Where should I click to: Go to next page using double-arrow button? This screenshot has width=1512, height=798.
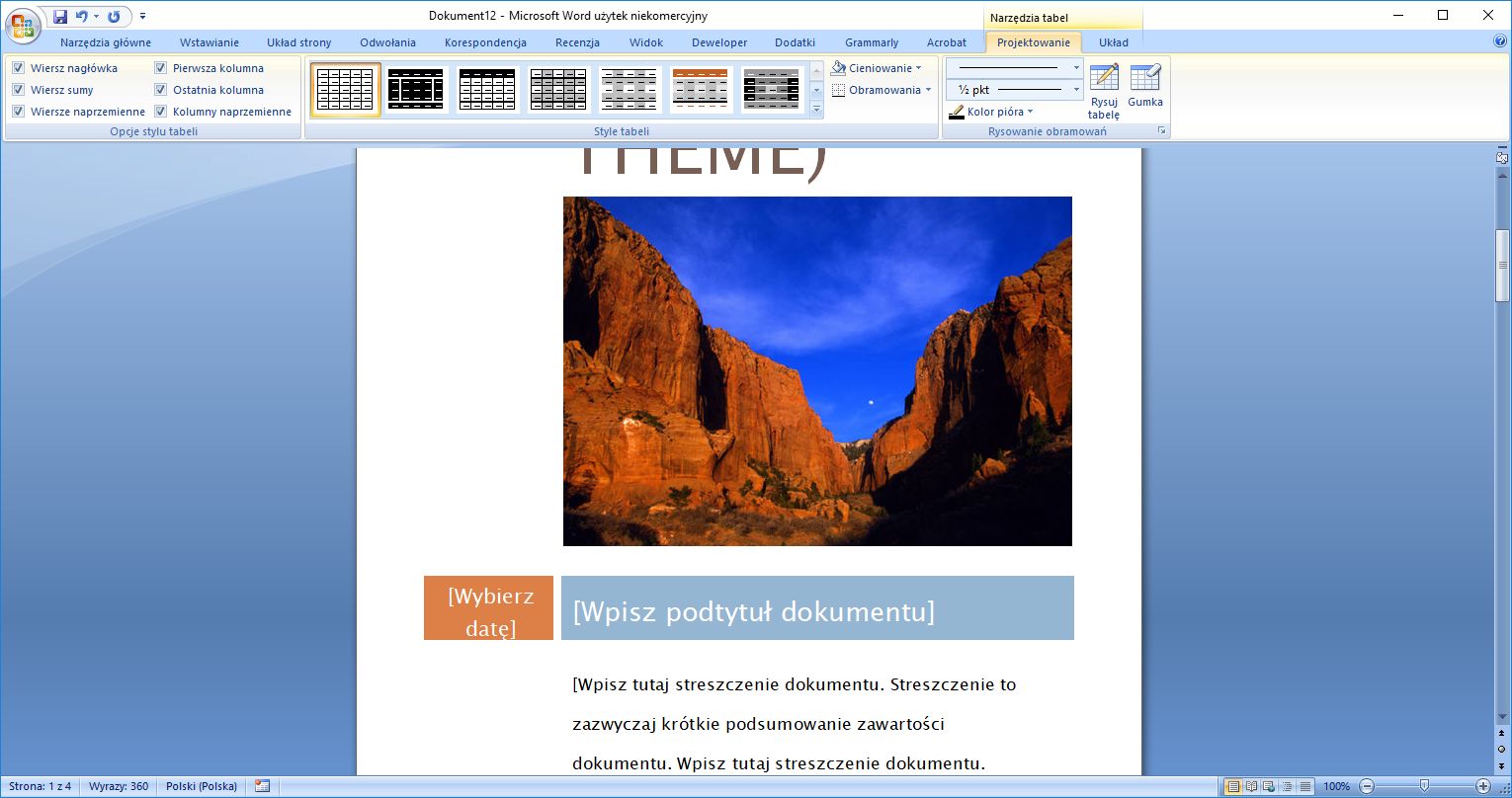(1502, 765)
